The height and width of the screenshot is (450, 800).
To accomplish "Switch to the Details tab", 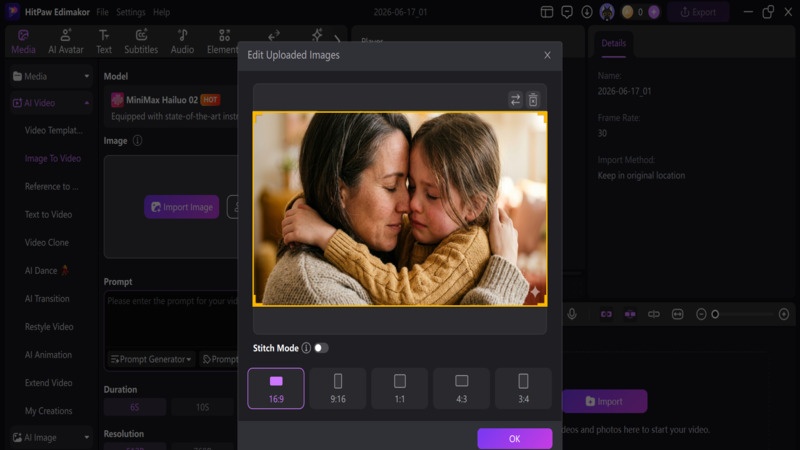I will pyautogui.click(x=613, y=43).
